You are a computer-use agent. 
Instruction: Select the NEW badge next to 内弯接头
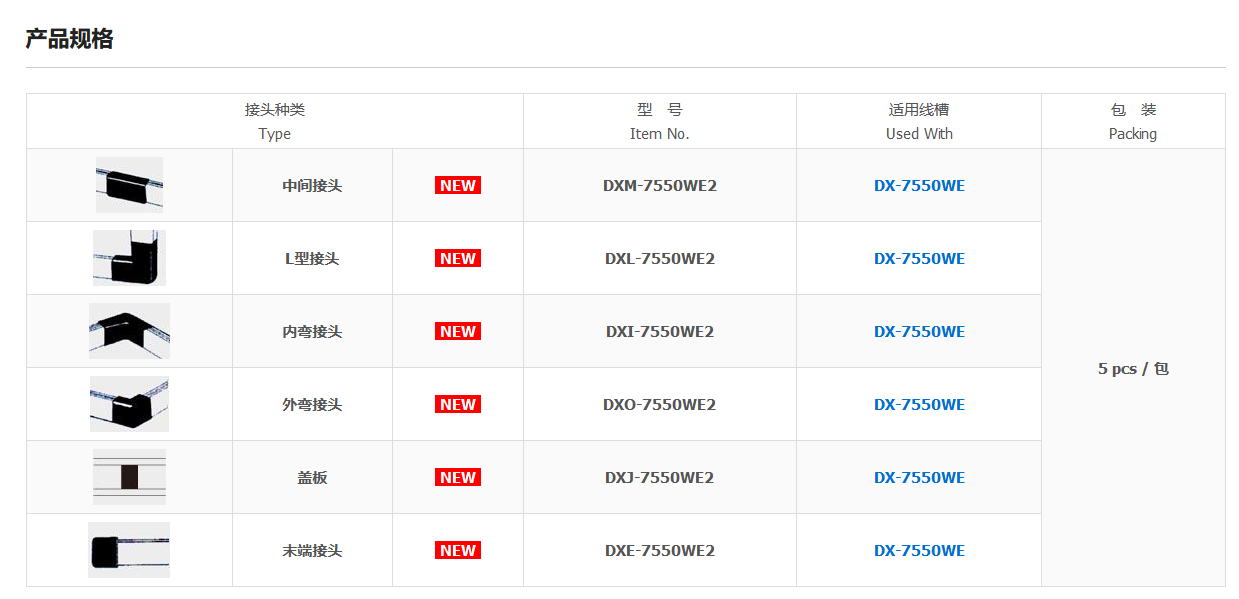458,331
